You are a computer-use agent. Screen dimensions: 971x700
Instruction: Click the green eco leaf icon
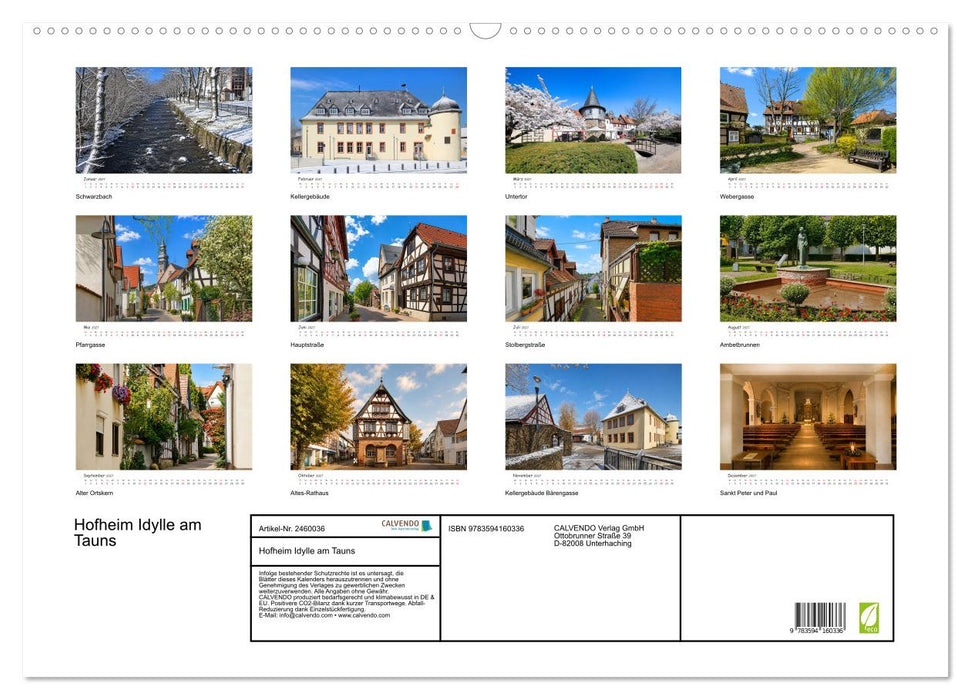[x=869, y=618]
